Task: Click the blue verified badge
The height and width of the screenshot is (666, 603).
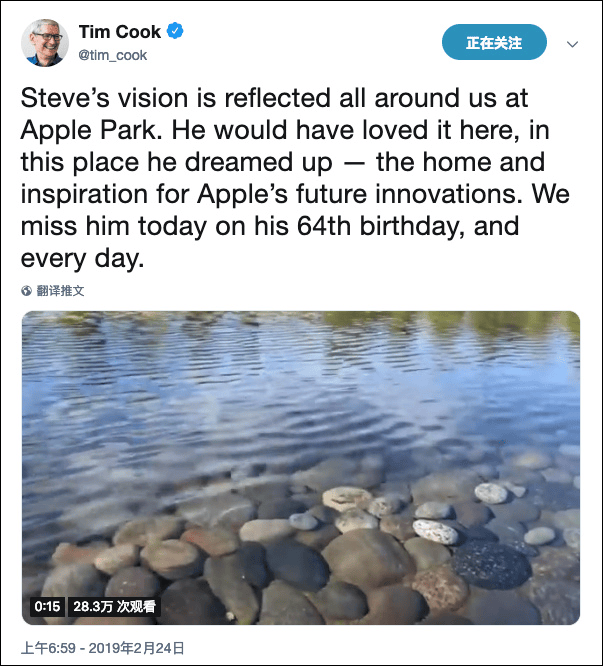Action: tap(175, 32)
